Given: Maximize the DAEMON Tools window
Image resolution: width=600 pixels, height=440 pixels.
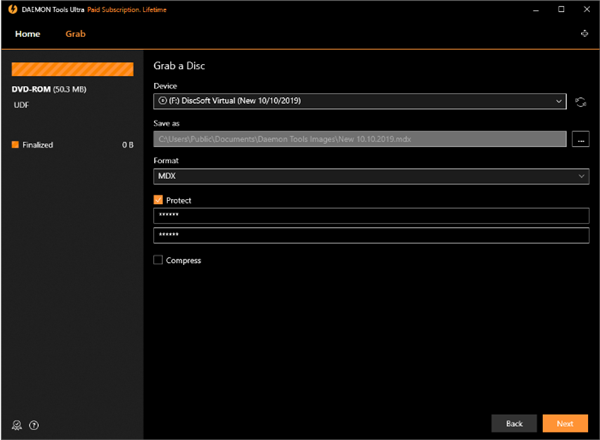Looking at the screenshot, I should point(561,9).
